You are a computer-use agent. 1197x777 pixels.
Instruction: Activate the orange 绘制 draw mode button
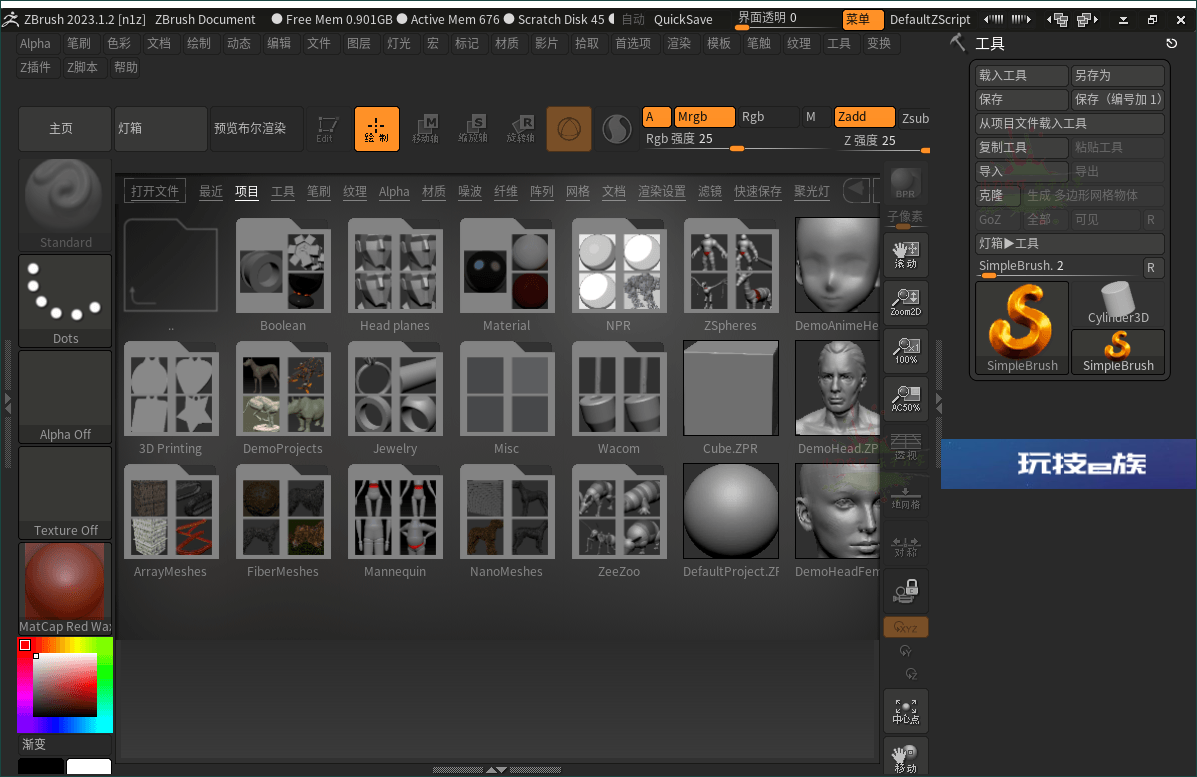pos(376,128)
